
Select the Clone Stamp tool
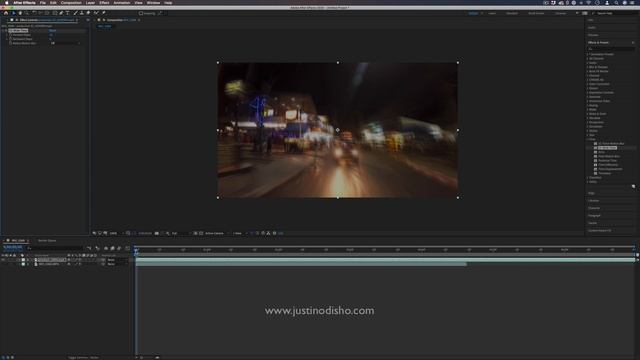82,13
